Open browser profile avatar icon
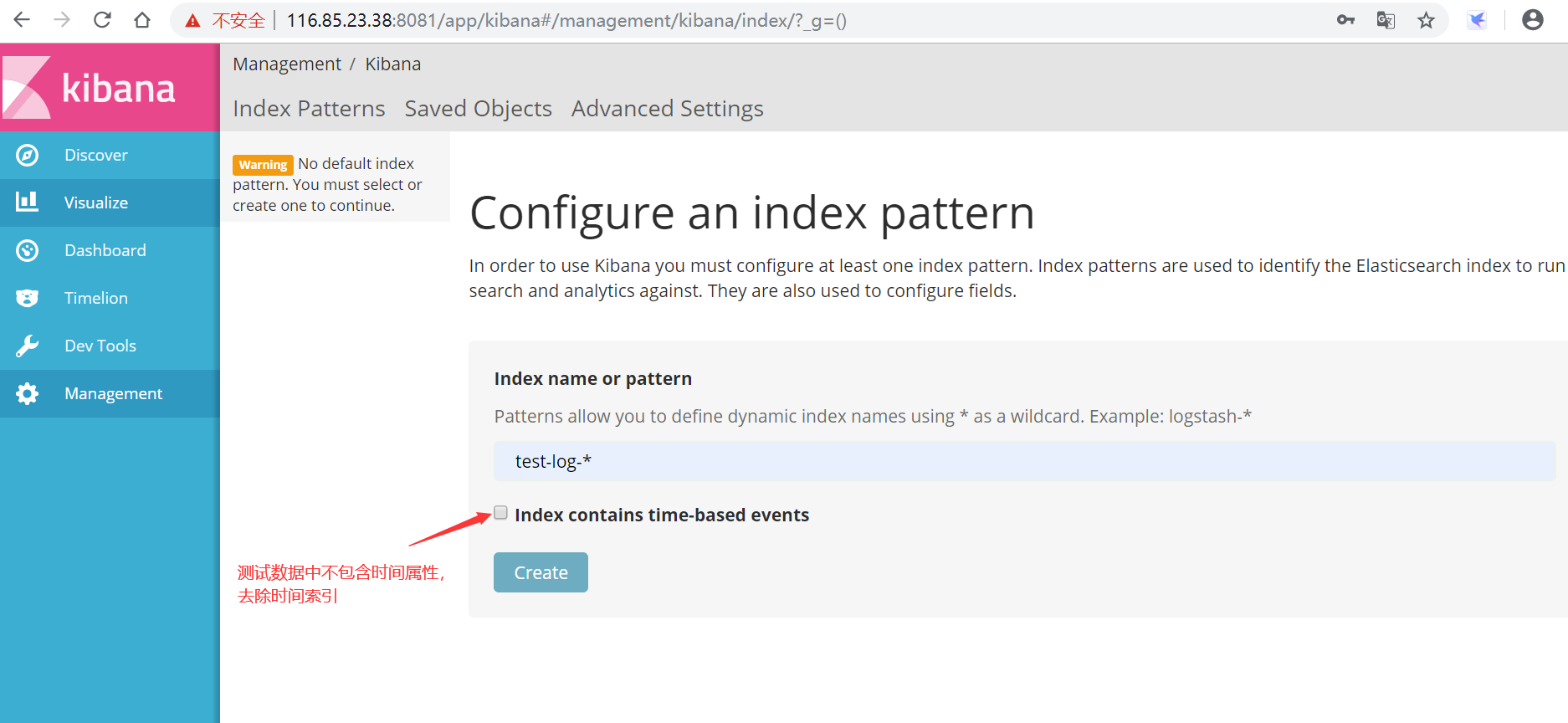Viewport: 1568px width, 723px height. coord(1533,20)
